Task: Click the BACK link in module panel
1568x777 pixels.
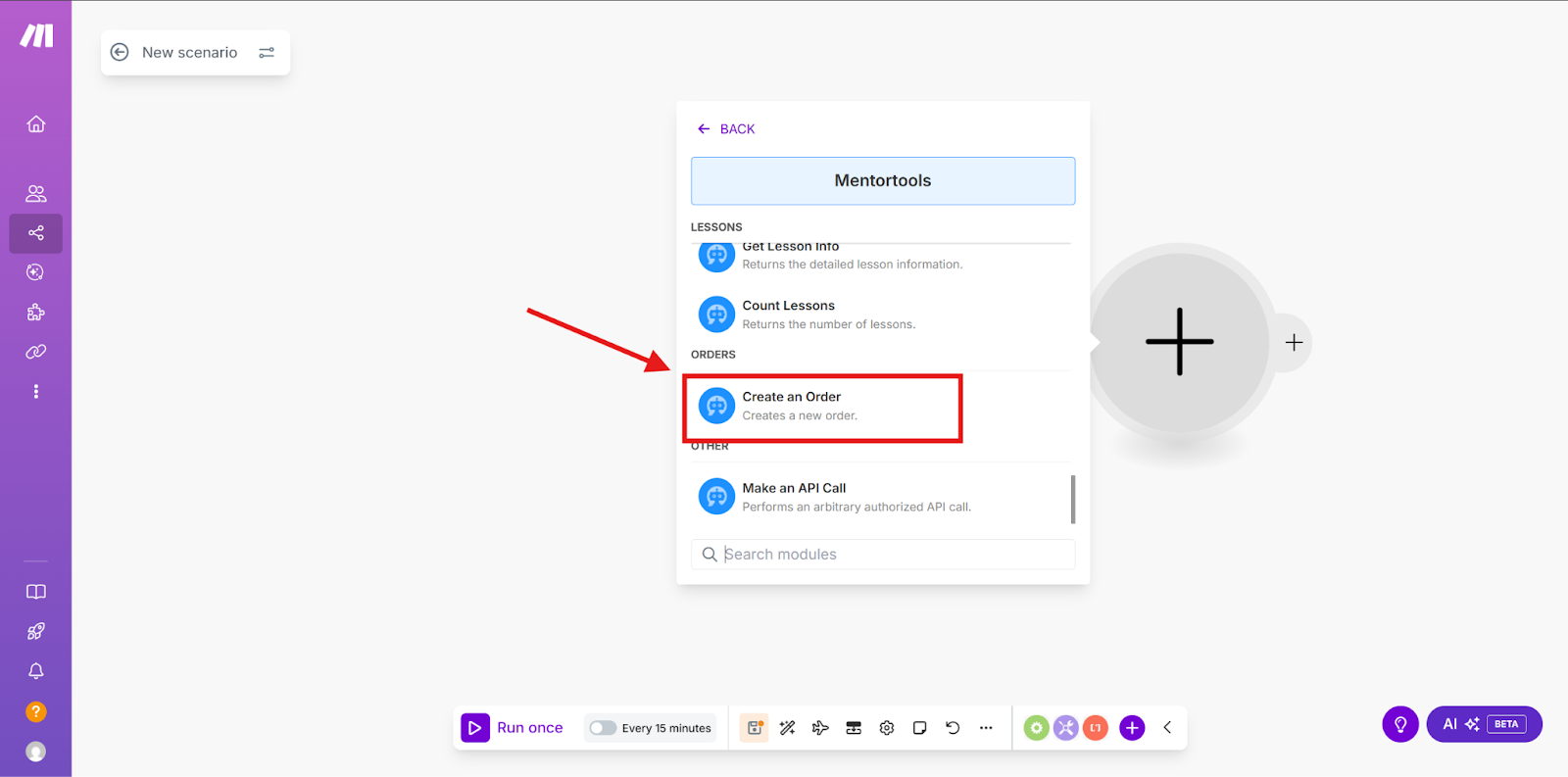Action: pyautogui.click(x=726, y=129)
